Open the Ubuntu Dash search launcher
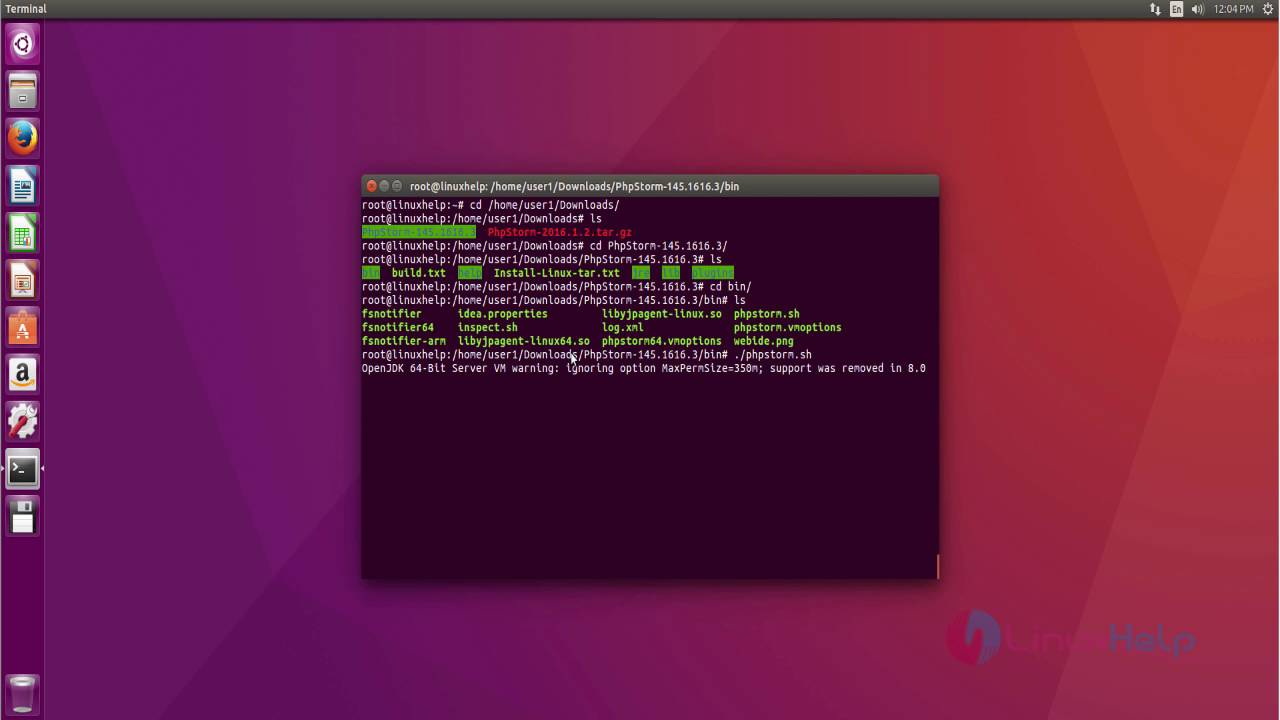Screen dimensions: 1280x720 point(22,43)
